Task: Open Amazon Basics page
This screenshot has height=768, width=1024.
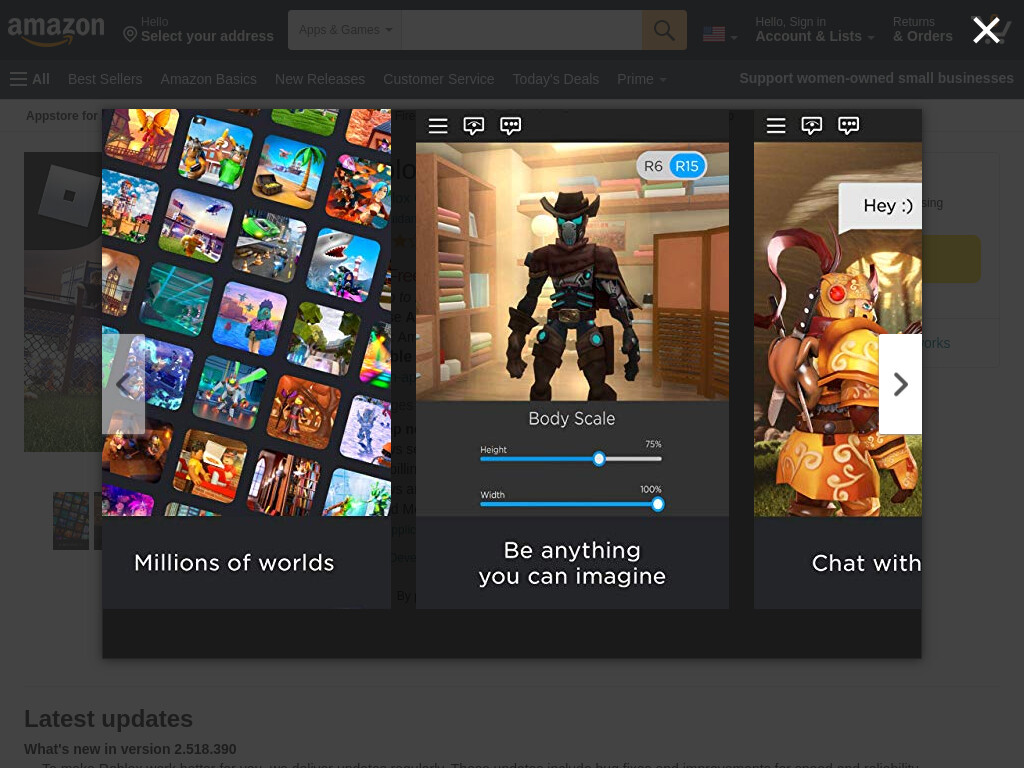Action: (x=208, y=79)
